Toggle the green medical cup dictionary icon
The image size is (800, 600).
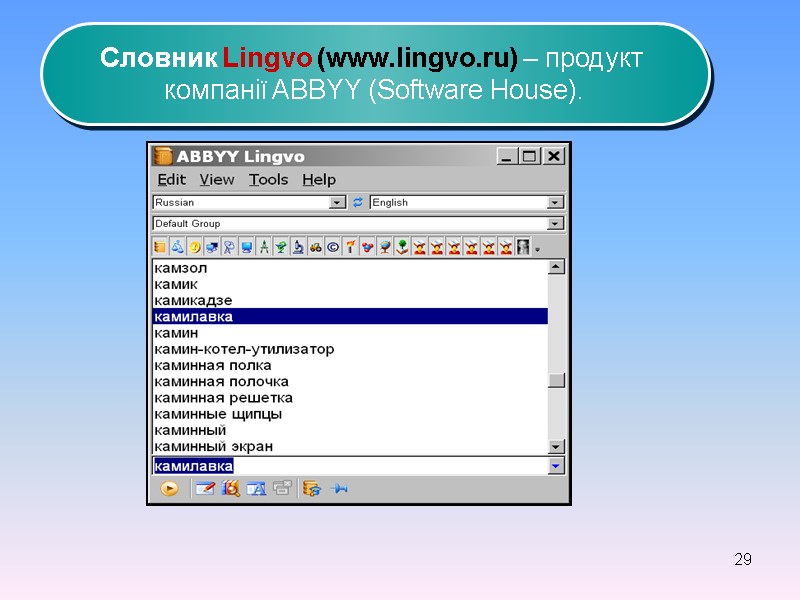[x=281, y=247]
